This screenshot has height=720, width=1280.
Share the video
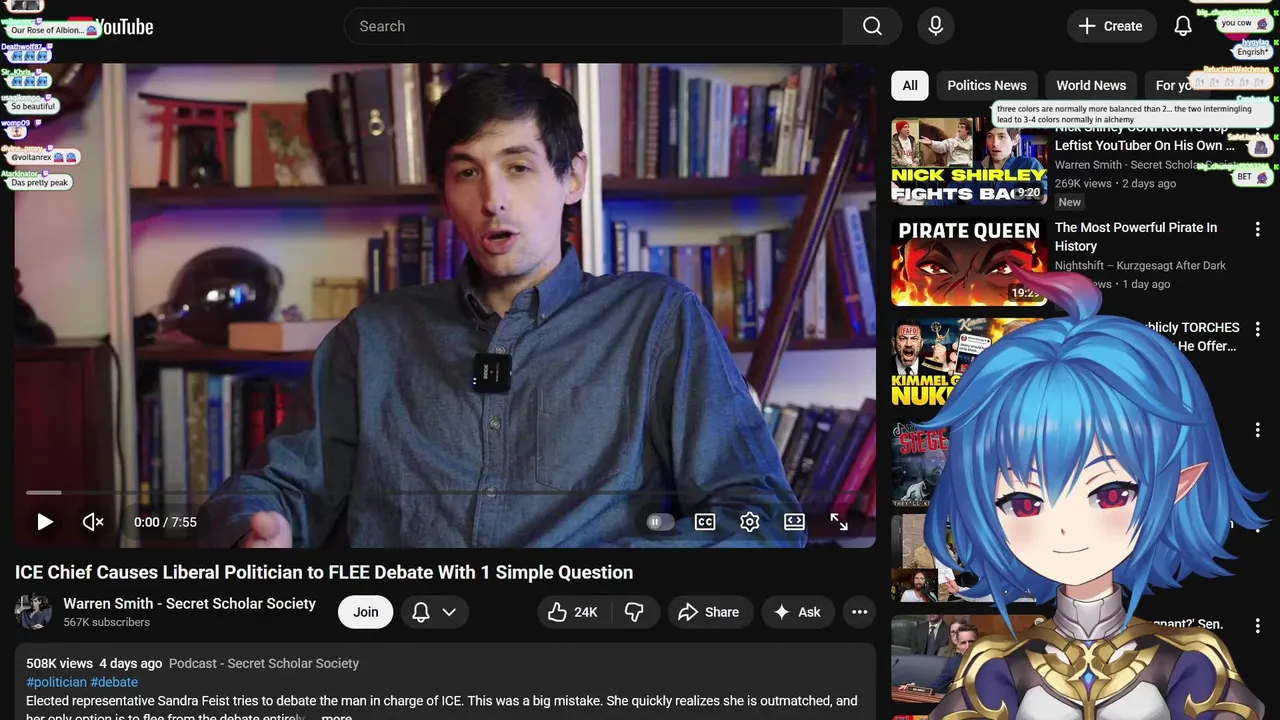[x=709, y=612]
